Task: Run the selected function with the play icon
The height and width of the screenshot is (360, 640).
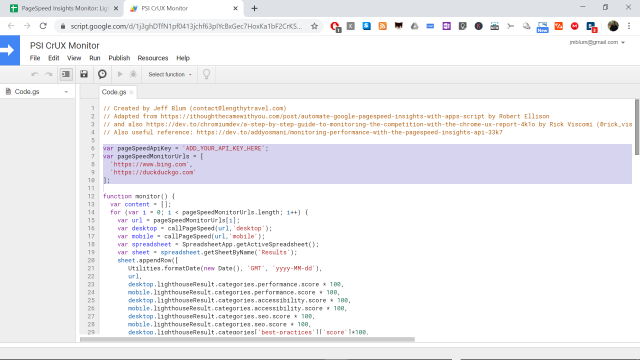Action: click(x=120, y=74)
